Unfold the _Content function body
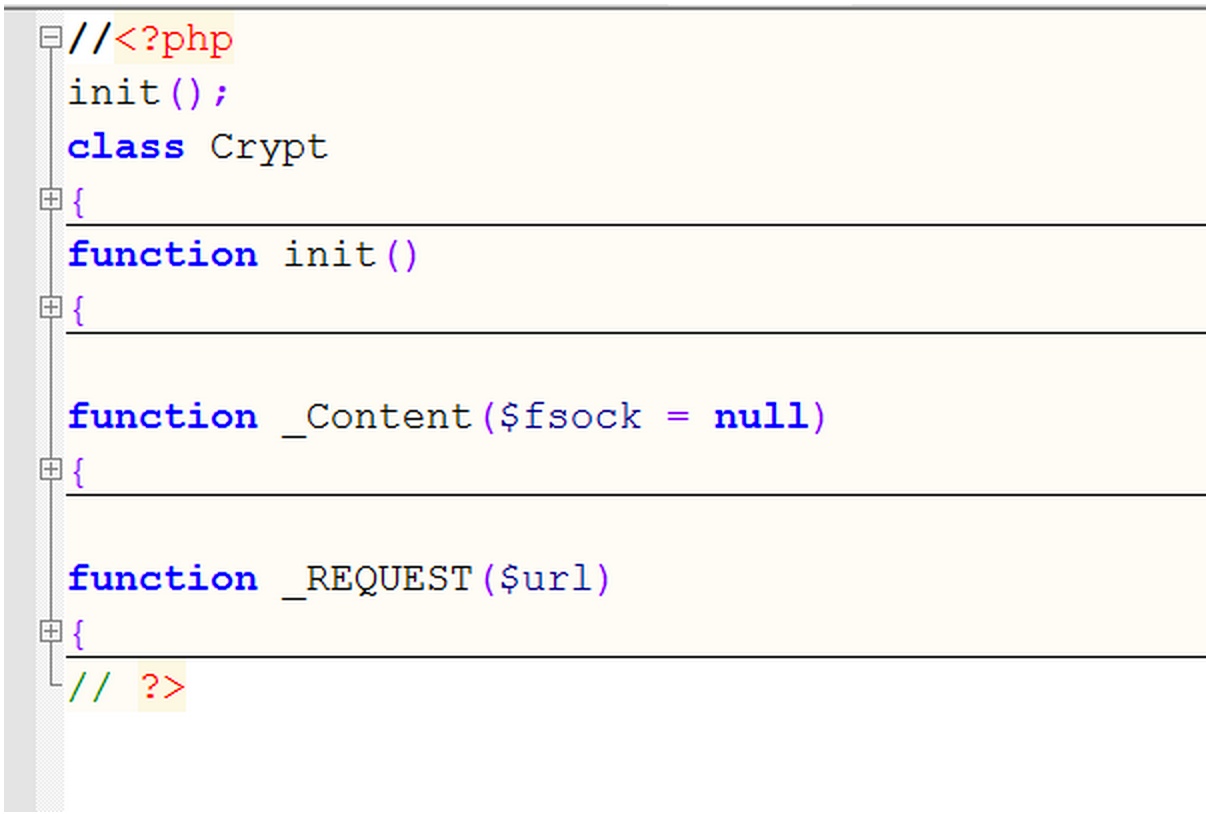Viewport: 1206px width, 814px height. [x=50, y=469]
